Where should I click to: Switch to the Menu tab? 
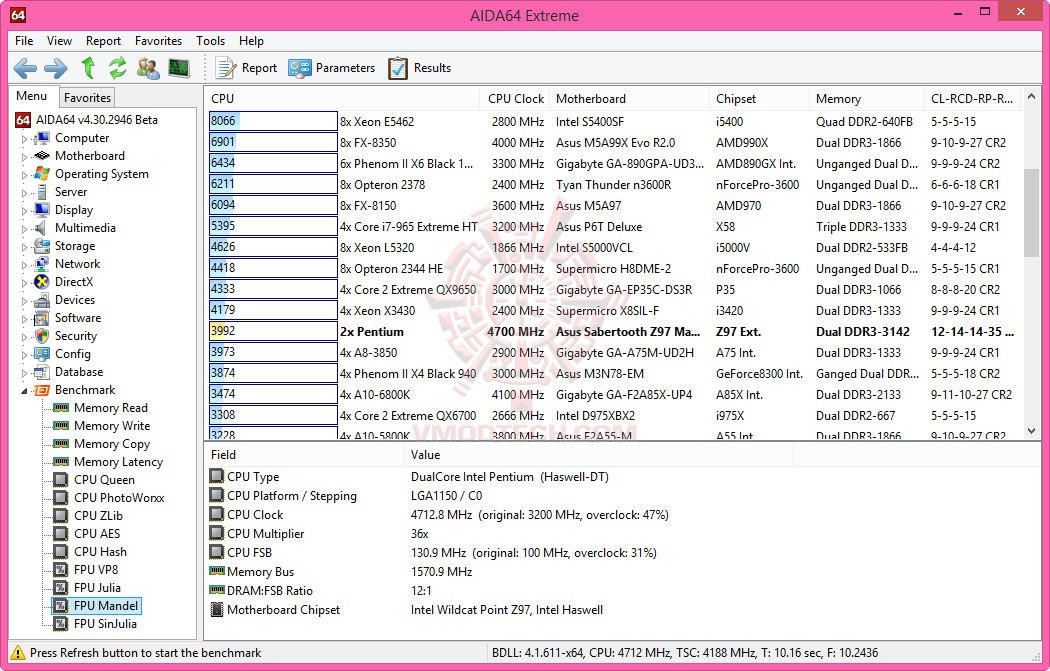tap(32, 96)
